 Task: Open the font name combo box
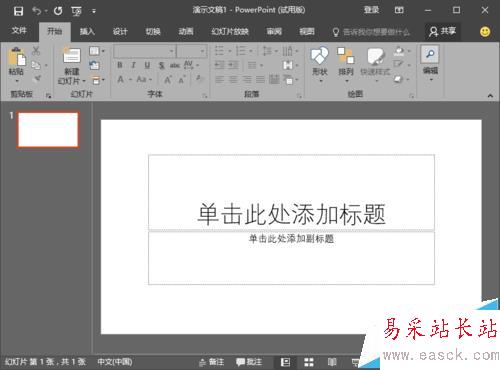(x=144, y=51)
